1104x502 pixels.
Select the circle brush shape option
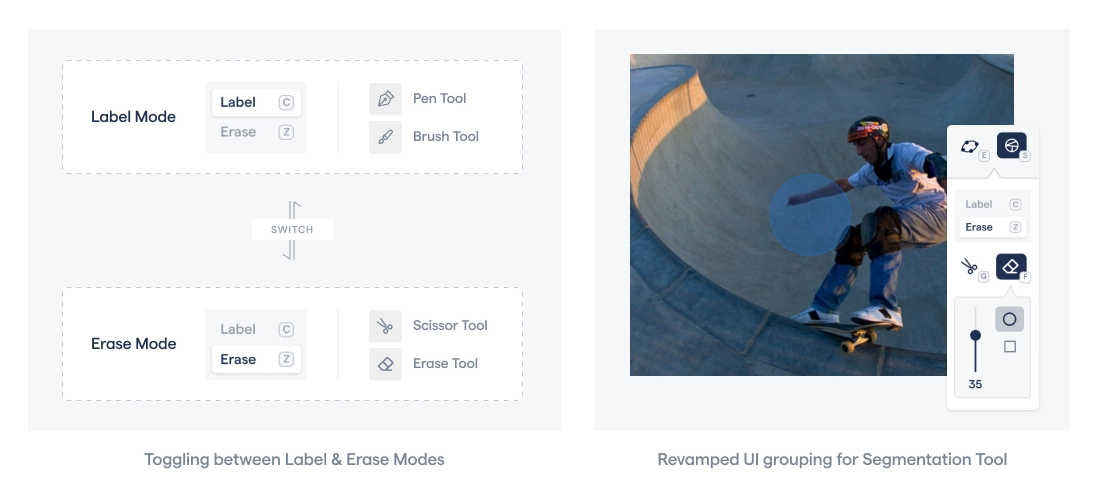pos(1010,320)
